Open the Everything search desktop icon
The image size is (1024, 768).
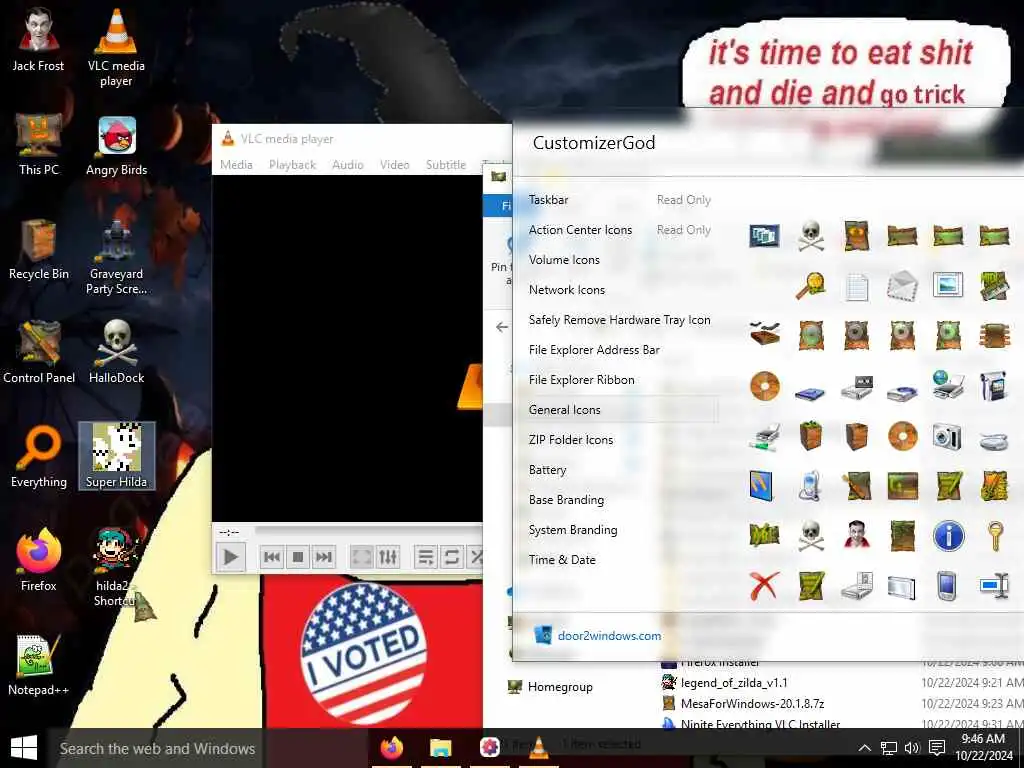39,456
